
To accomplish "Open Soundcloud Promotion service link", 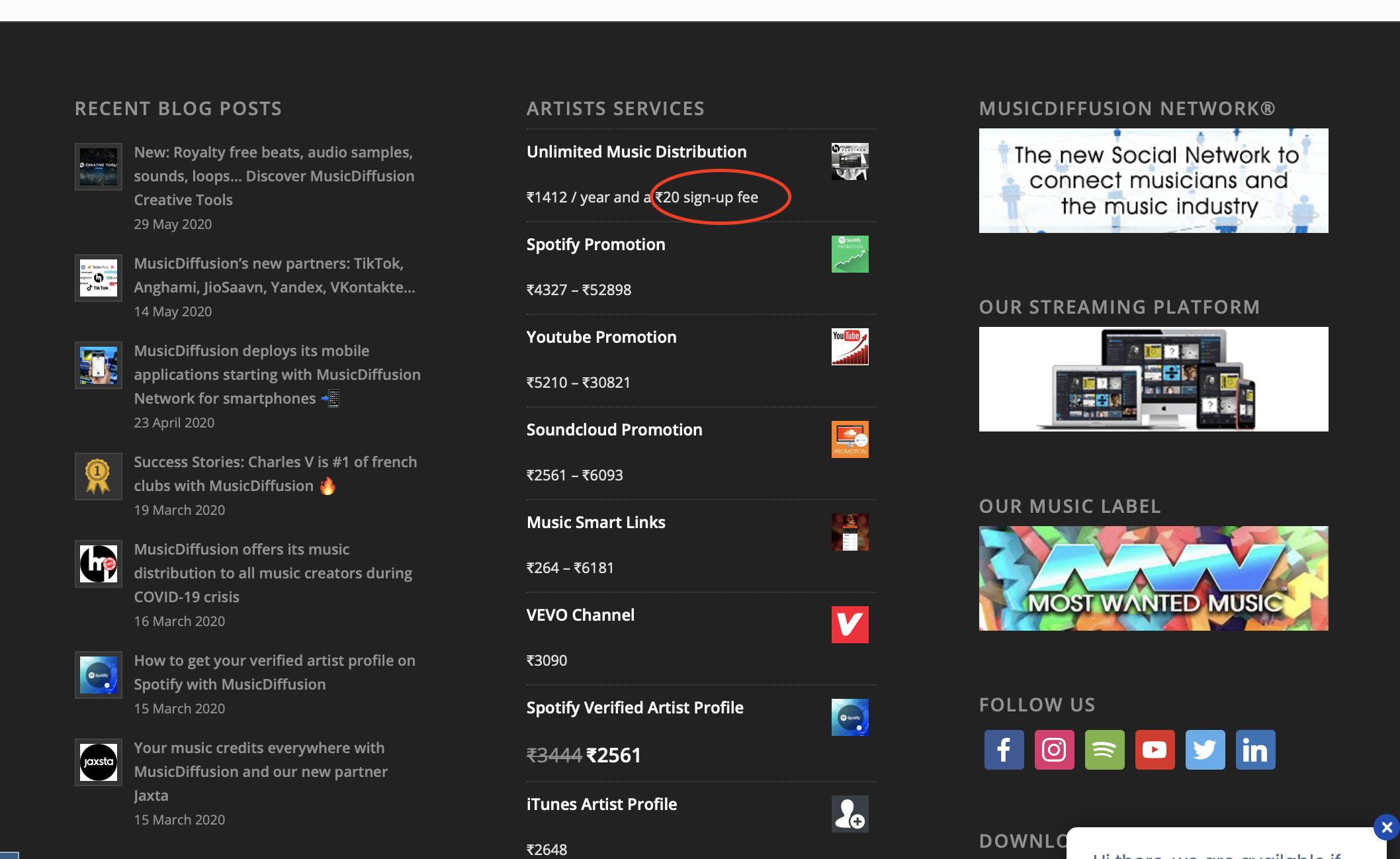I will click(x=614, y=429).
